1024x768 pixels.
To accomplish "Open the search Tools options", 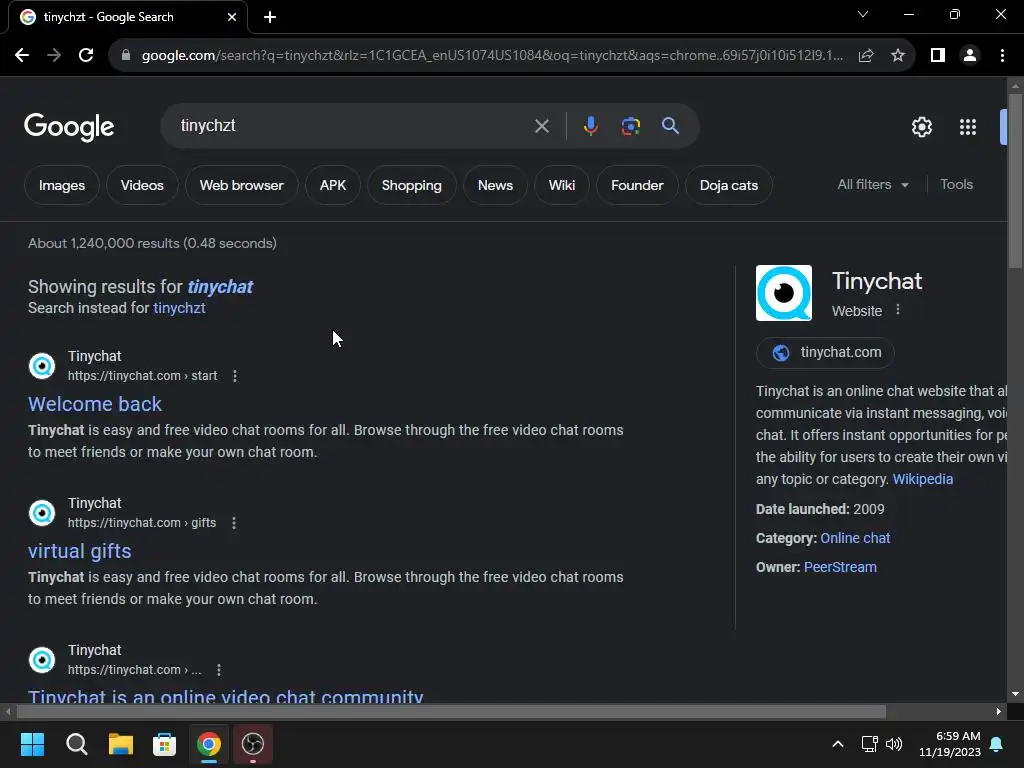I will coord(956,185).
